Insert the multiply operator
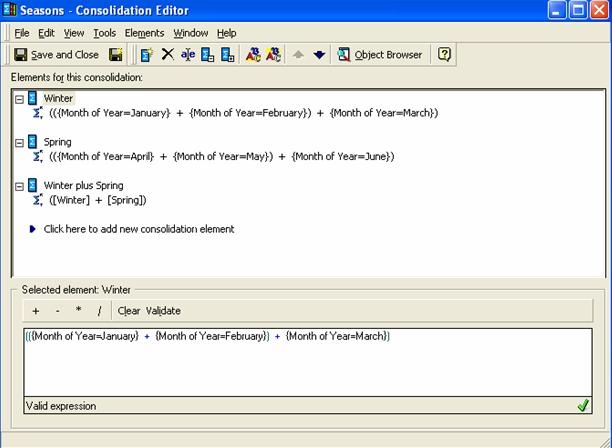Screen dimensions: 612x448 [79, 311]
